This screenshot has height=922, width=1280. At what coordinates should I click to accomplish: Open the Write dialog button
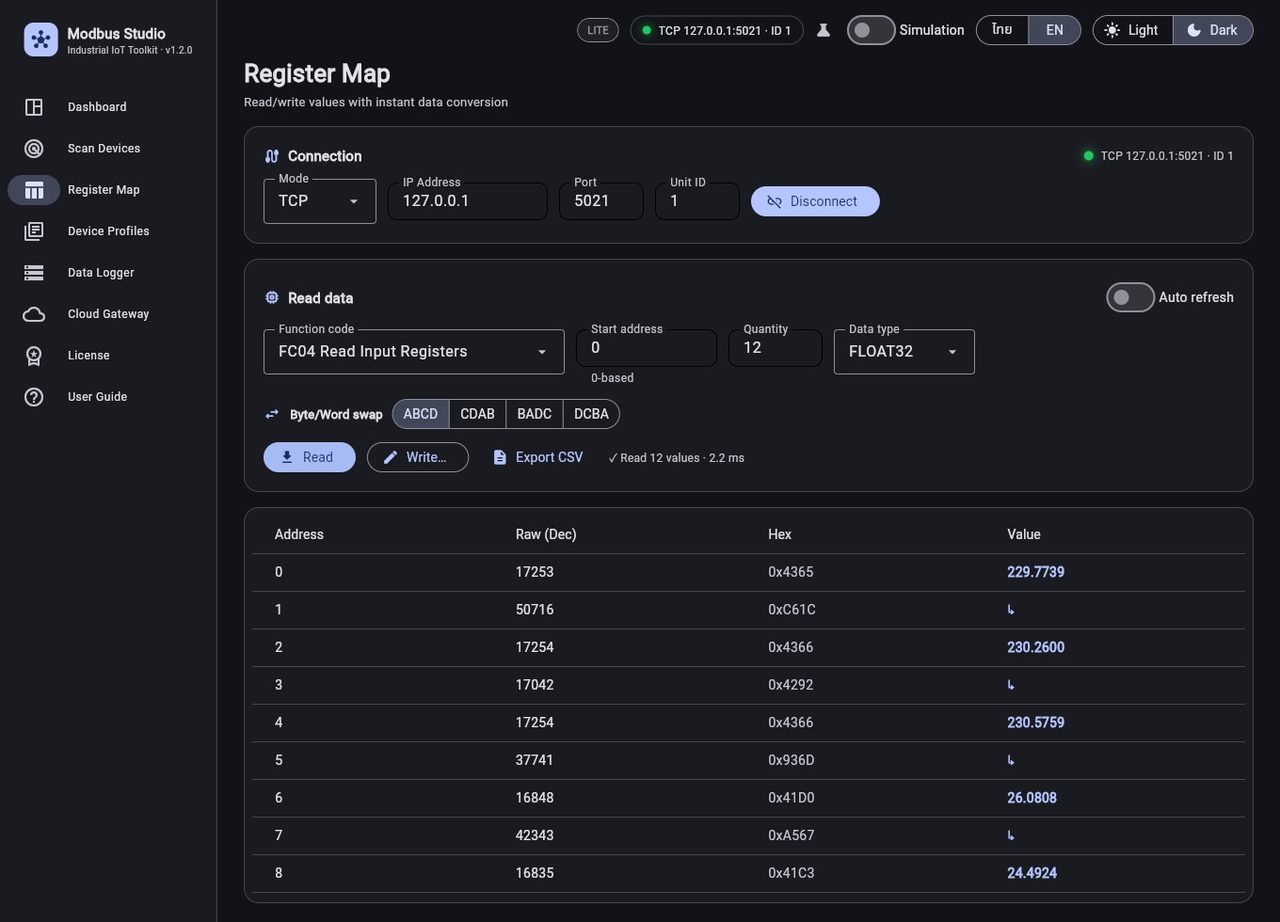pyautogui.click(x=418, y=457)
